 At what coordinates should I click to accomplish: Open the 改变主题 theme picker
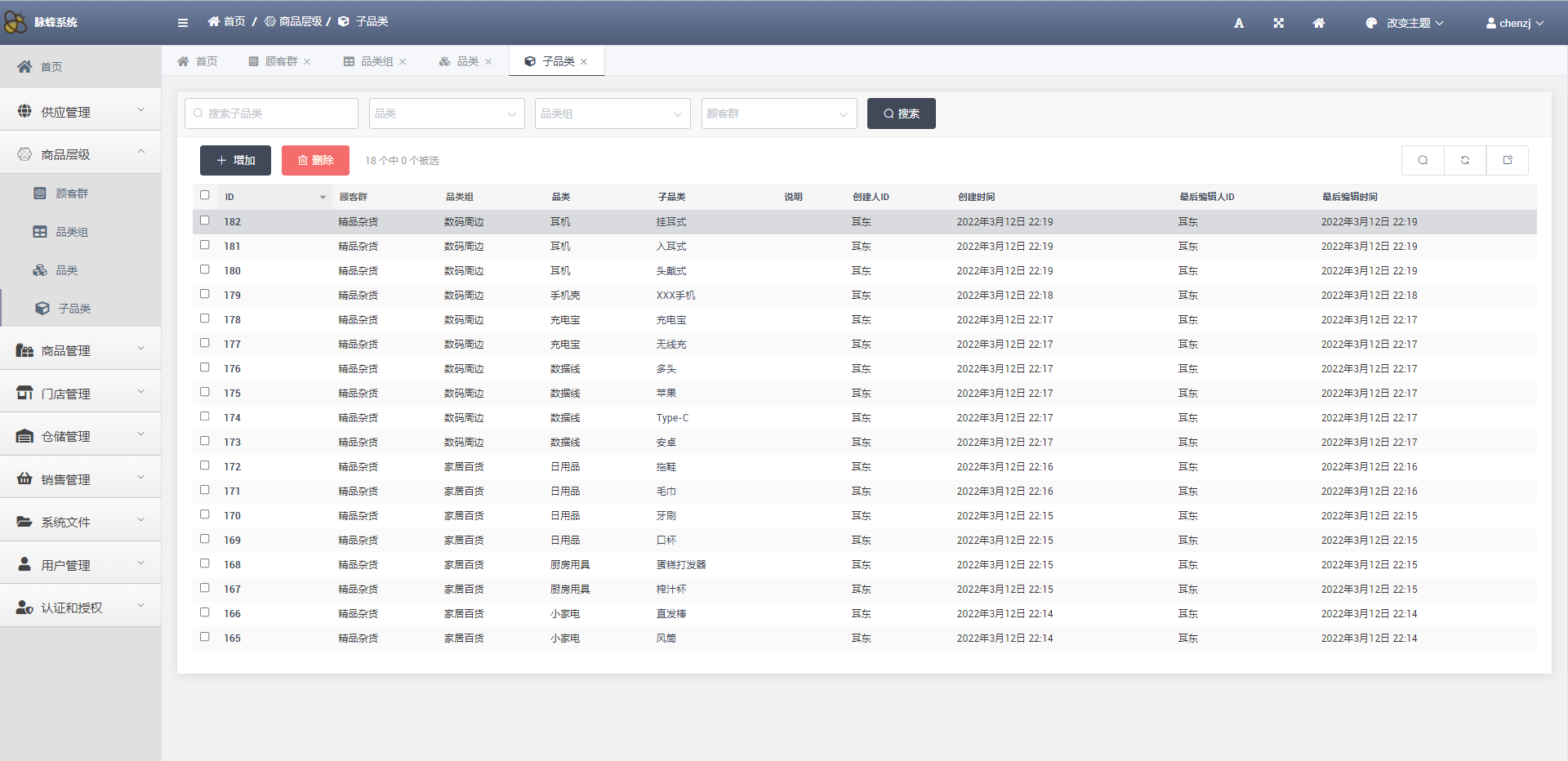pos(1405,23)
